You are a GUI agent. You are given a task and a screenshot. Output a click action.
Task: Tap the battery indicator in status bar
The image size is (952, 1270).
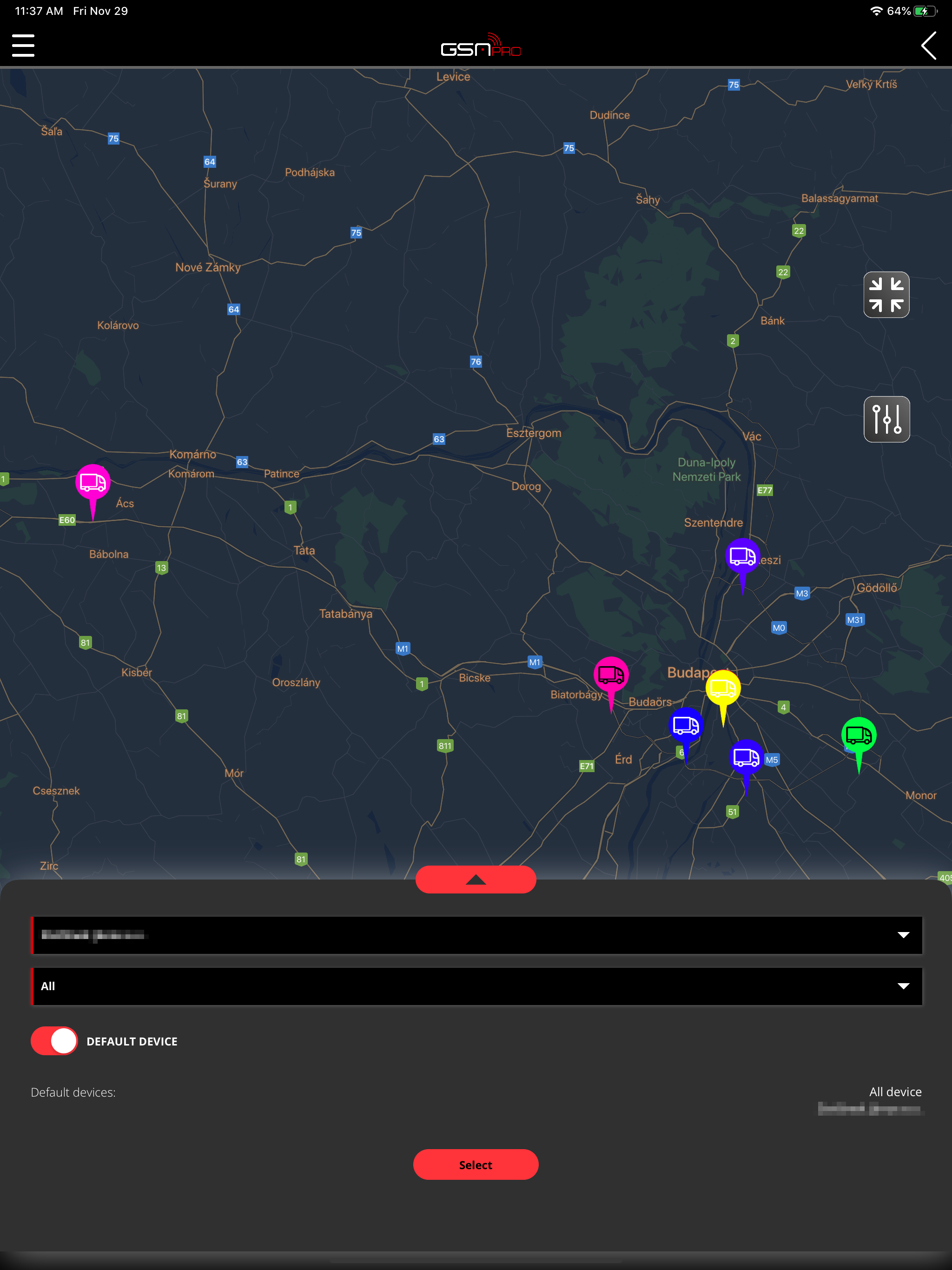pos(925,11)
